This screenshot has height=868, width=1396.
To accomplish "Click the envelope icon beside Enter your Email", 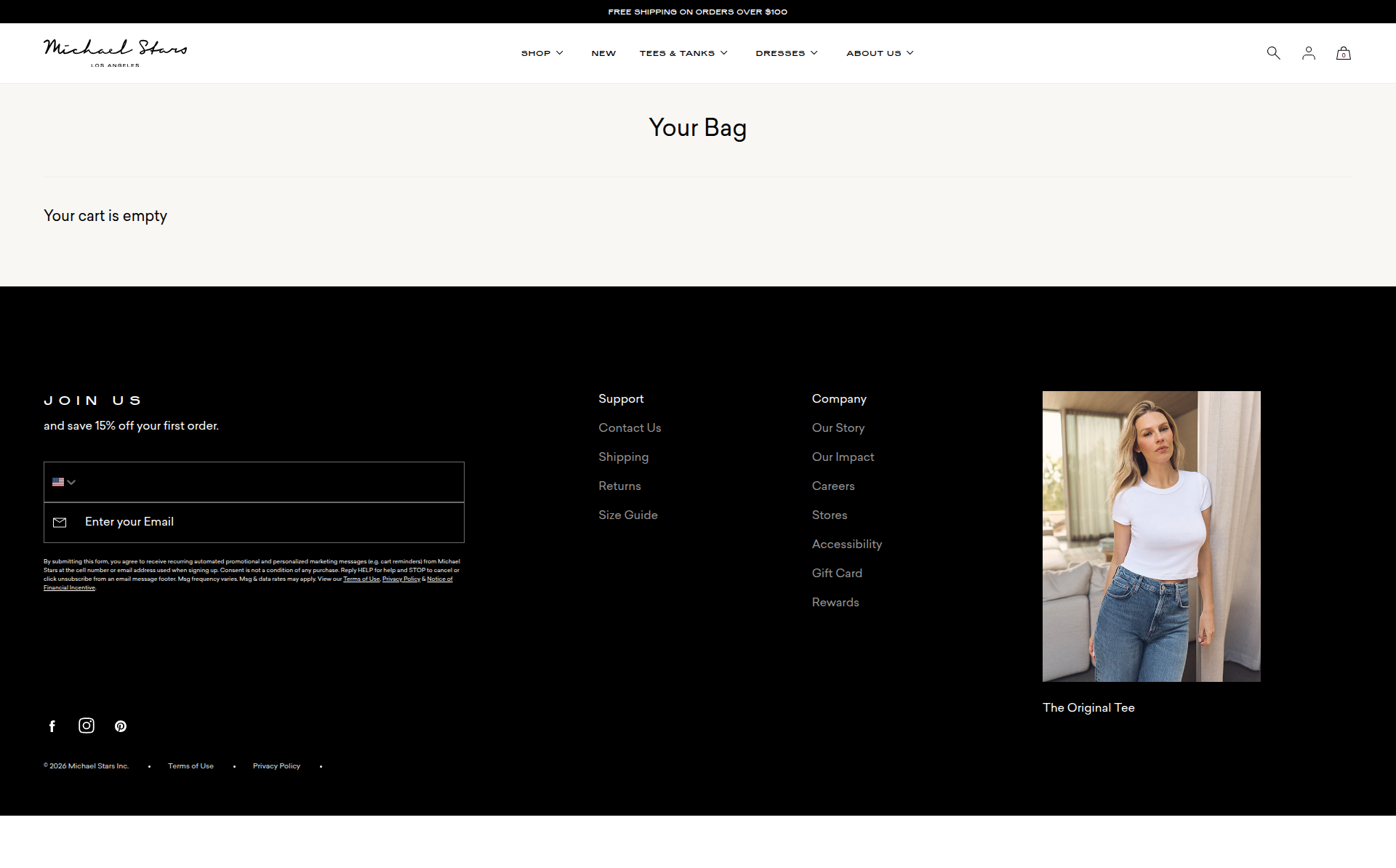I will tap(60, 522).
